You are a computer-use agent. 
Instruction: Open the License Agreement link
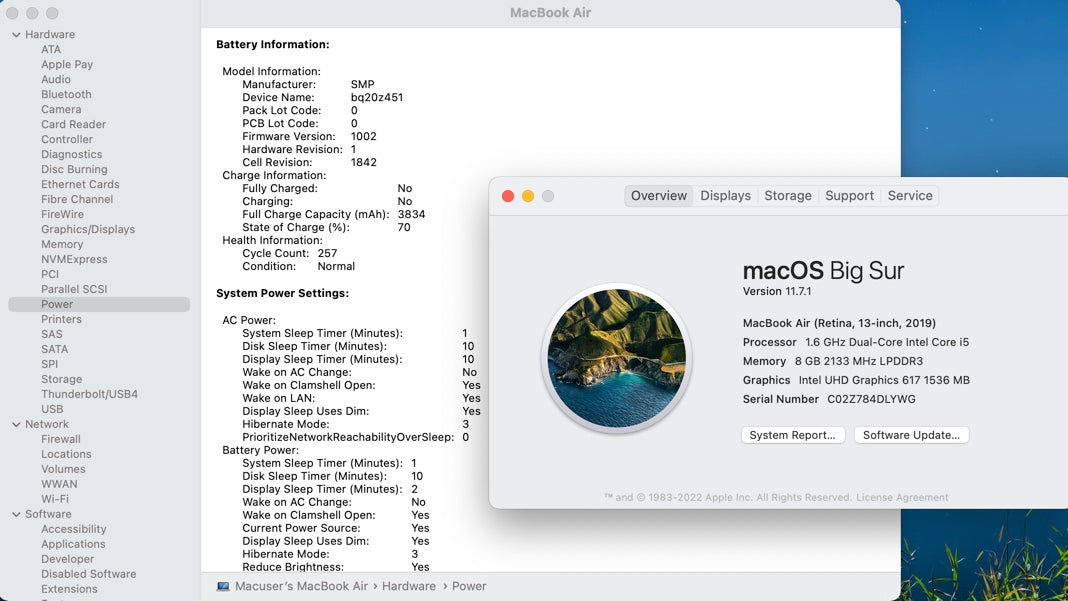(x=902, y=498)
